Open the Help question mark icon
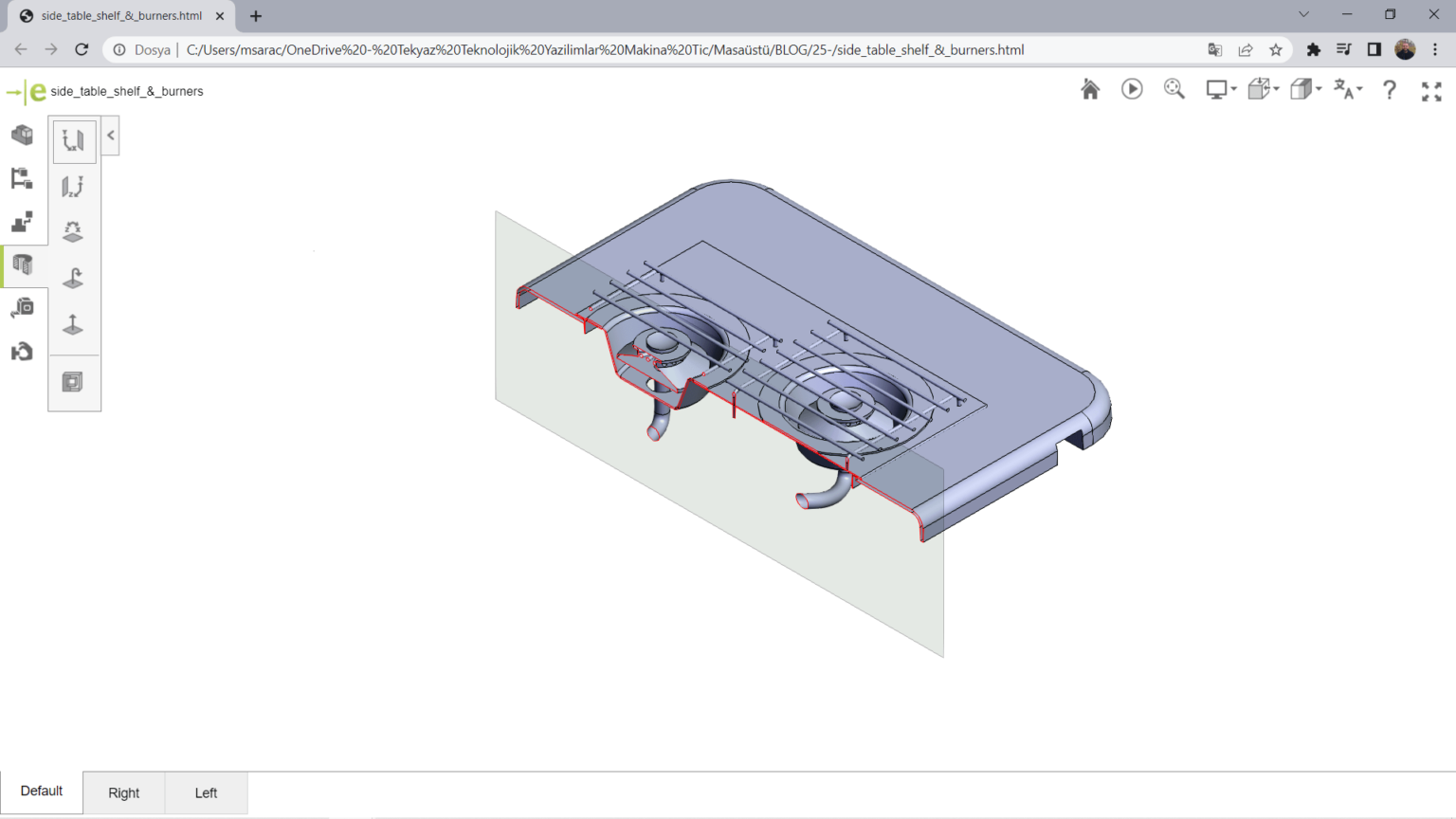 [x=1390, y=89]
